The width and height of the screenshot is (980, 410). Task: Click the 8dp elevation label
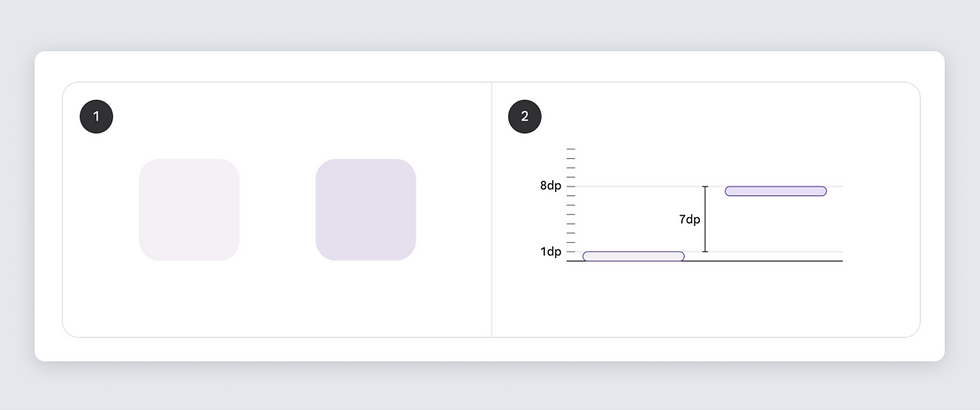pos(550,186)
